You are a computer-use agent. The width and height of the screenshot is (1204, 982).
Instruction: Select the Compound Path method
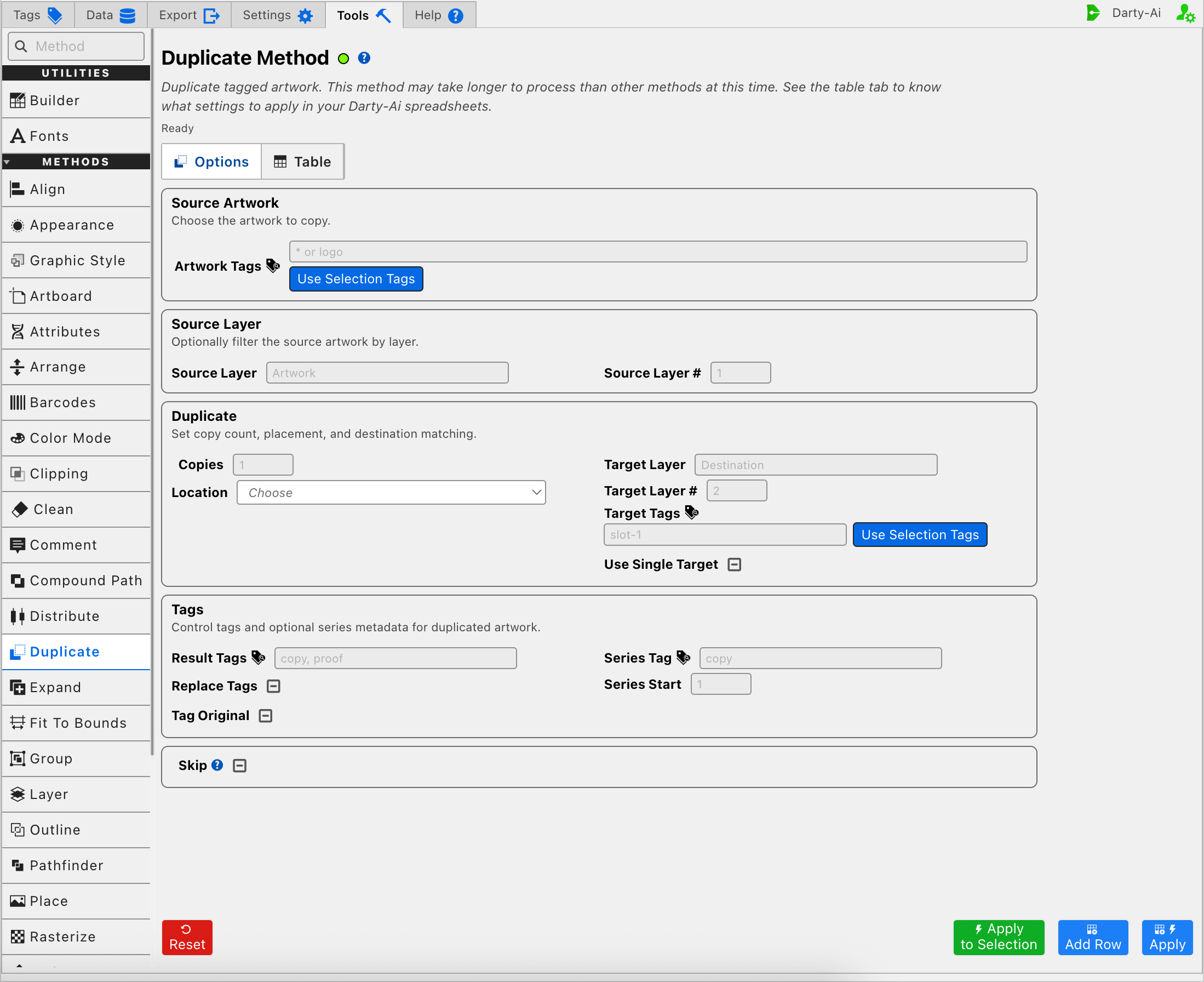click(x=76, y=581)
